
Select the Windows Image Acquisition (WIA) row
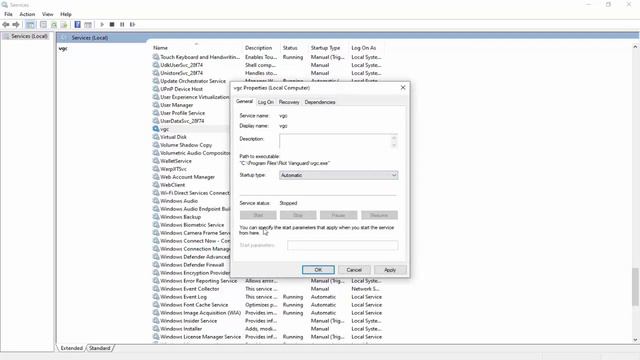[x=267, y=313]
